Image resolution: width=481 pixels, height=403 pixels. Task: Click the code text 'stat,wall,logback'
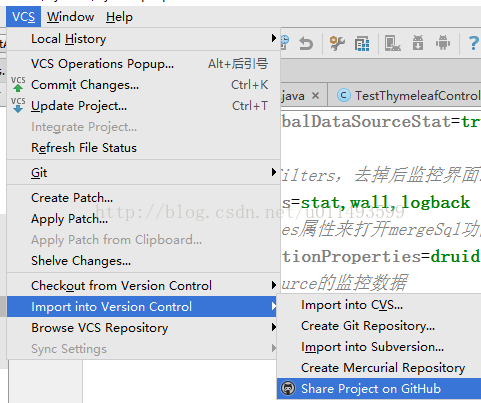pos(385,202)
